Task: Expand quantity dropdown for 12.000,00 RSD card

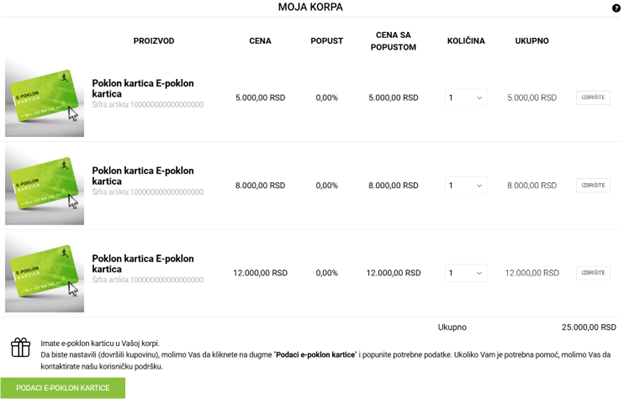Action: [x=466, y=273]
